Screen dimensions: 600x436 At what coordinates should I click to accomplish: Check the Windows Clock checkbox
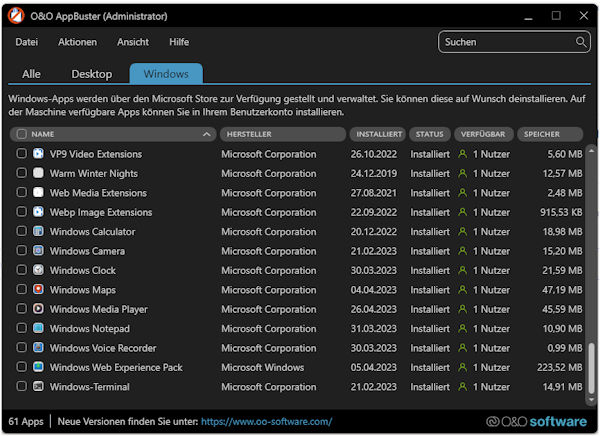[21, 270]
